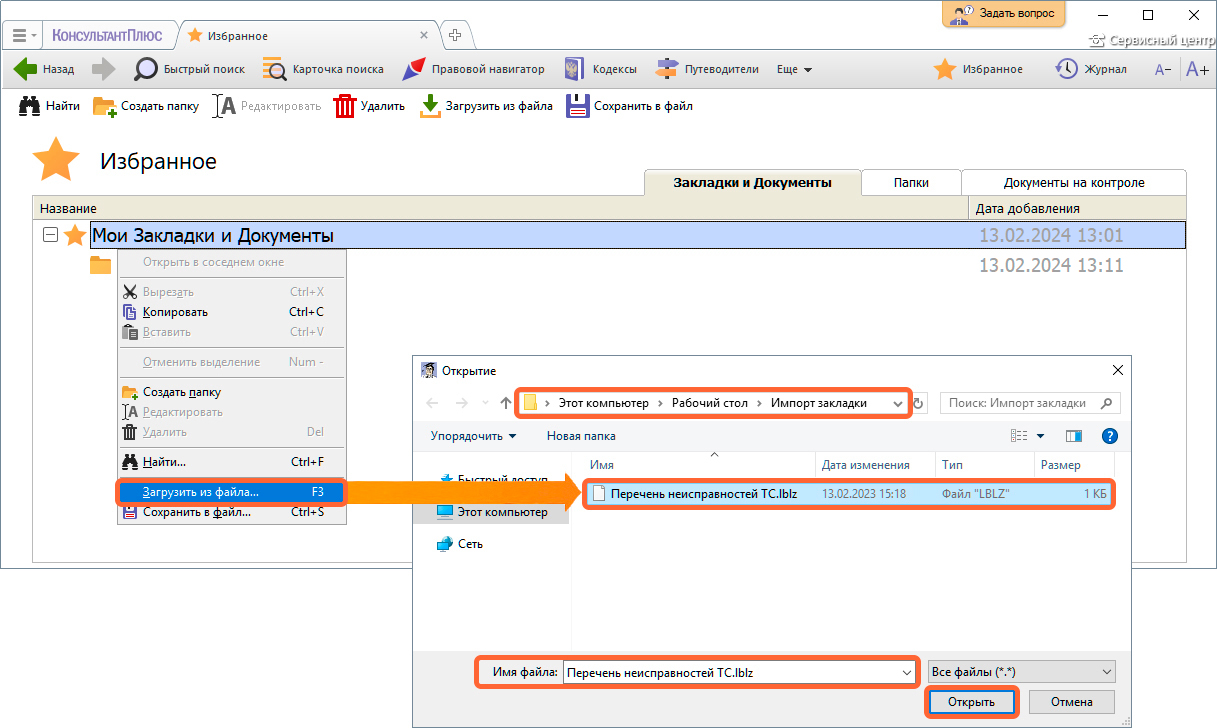The image size is (1217, 728).
Task: Open Упорядочить dropdown menu
Action: (473, 436)
